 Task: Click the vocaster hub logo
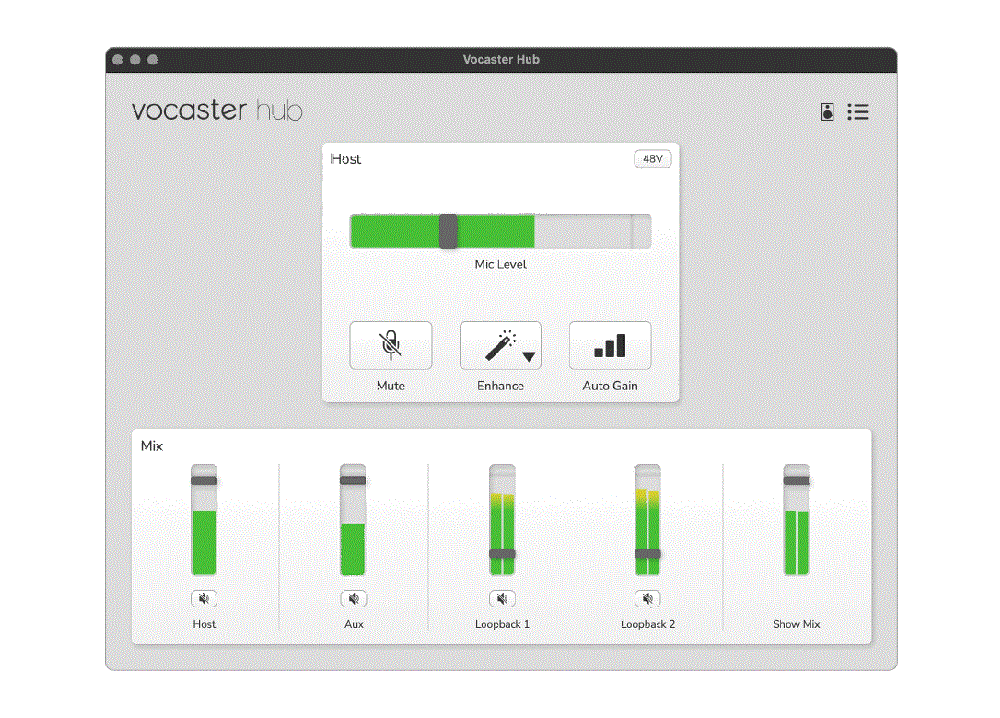[x=217, y=110]
